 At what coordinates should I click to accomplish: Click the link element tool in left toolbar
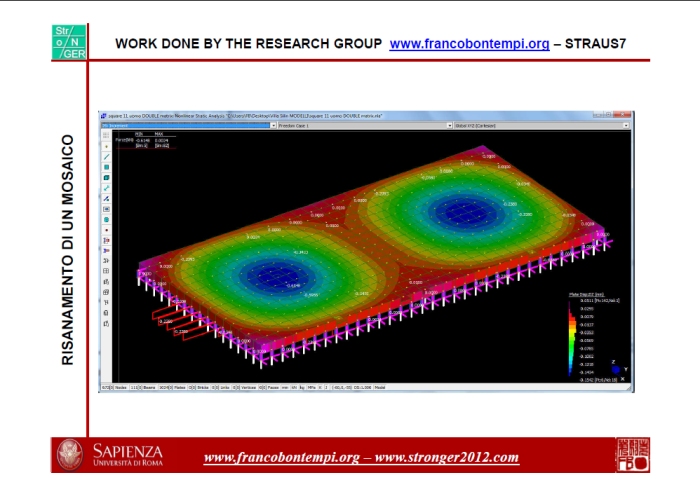pos(106,188)
